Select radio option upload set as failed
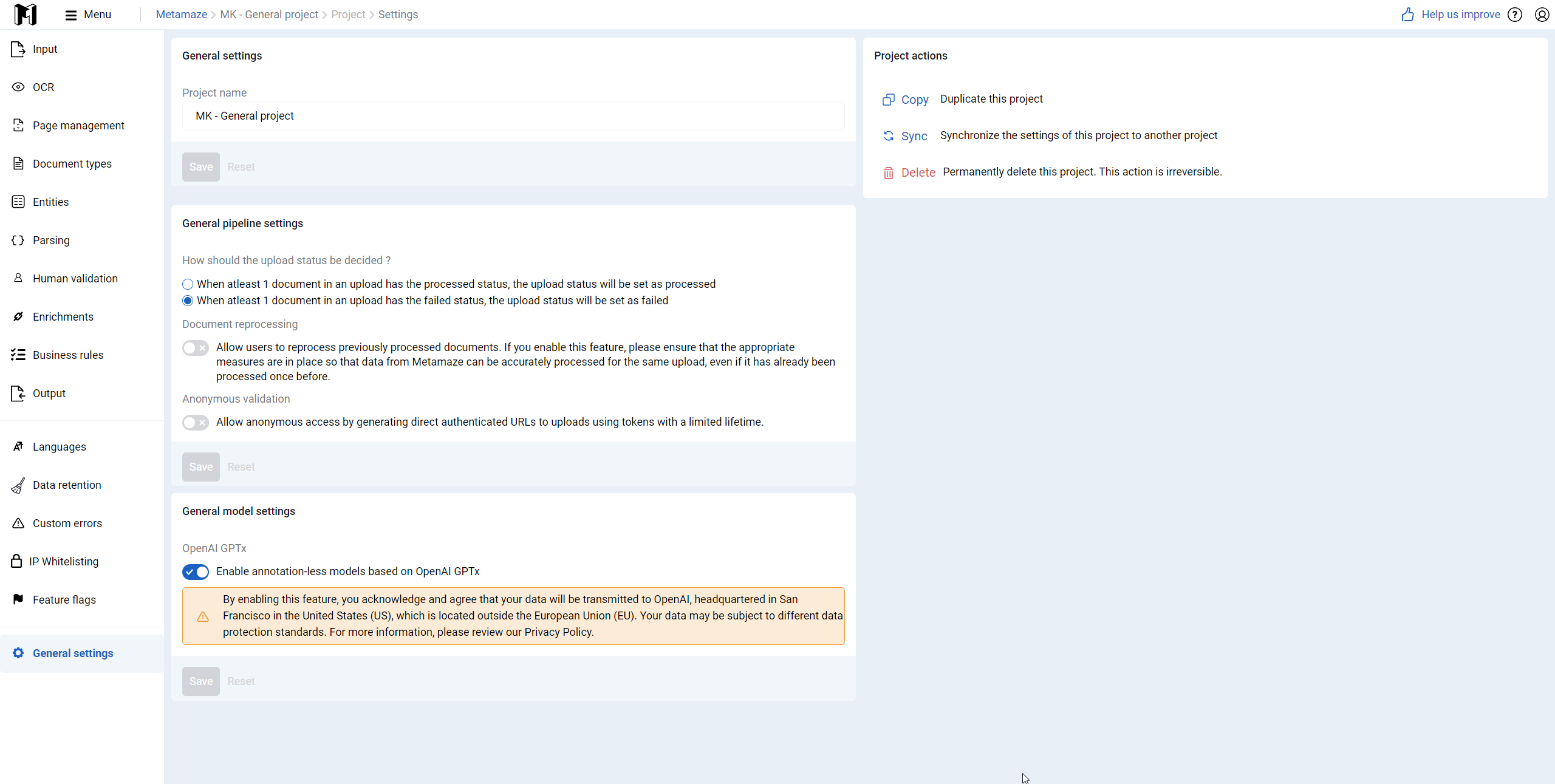The image size is (1555, 784). point(188,301)
